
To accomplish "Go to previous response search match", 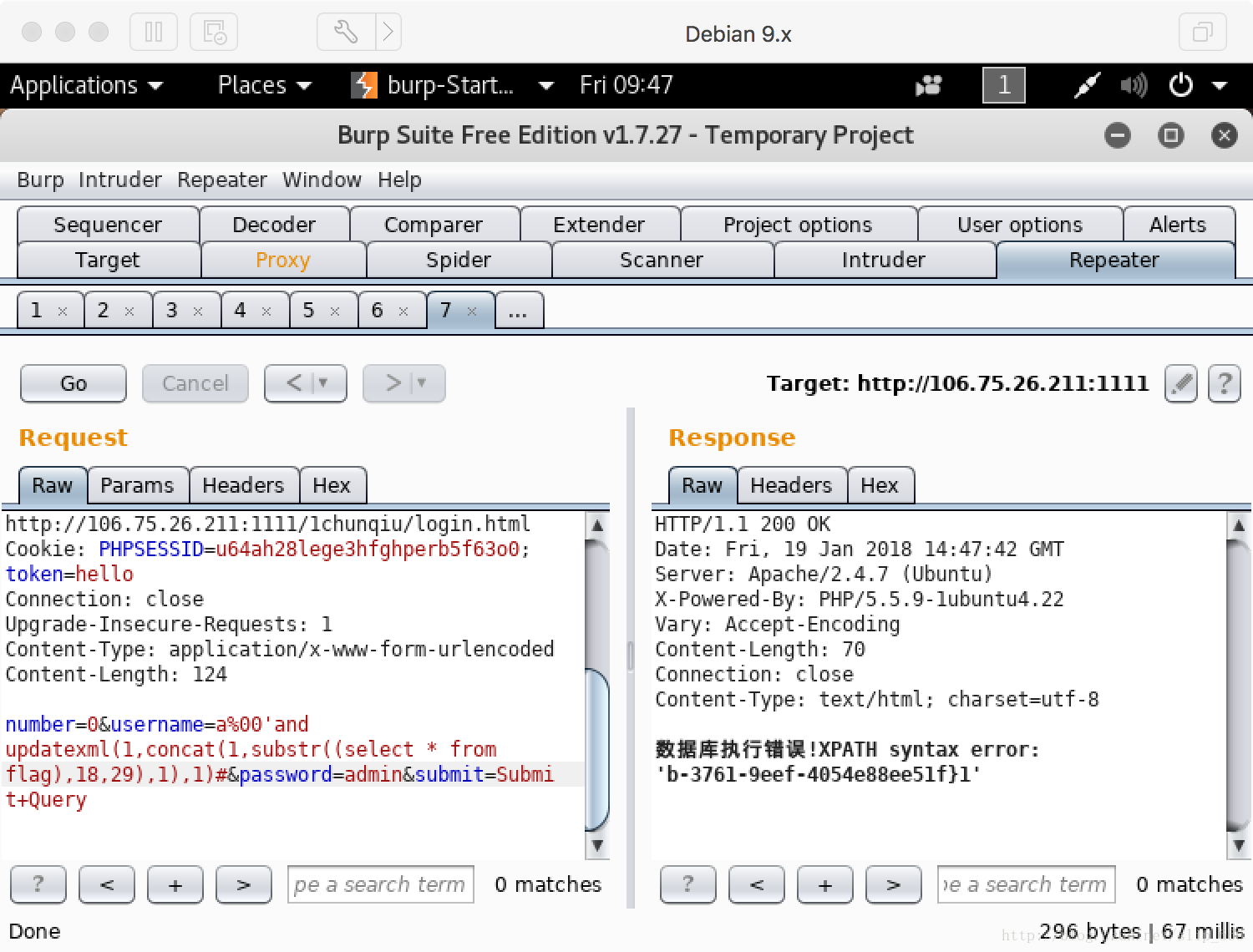I will (x=757, y=884).
